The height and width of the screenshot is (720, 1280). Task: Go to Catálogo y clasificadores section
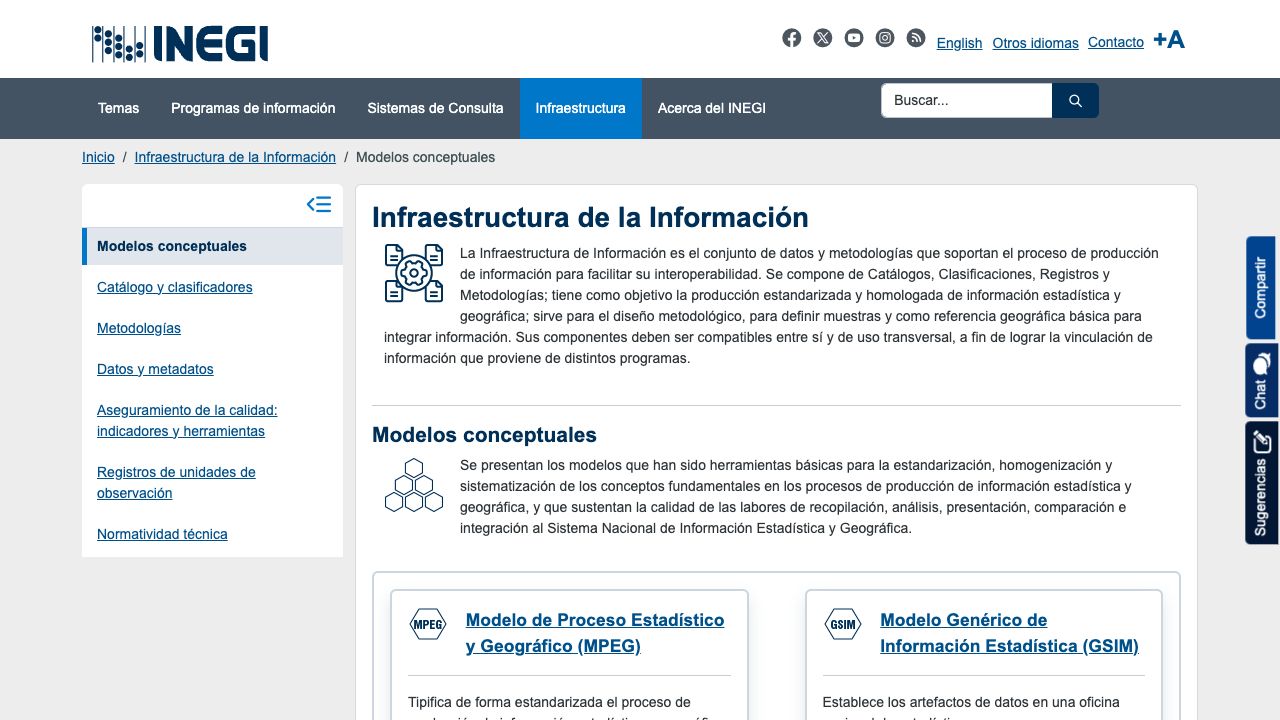tap(174, 287)
